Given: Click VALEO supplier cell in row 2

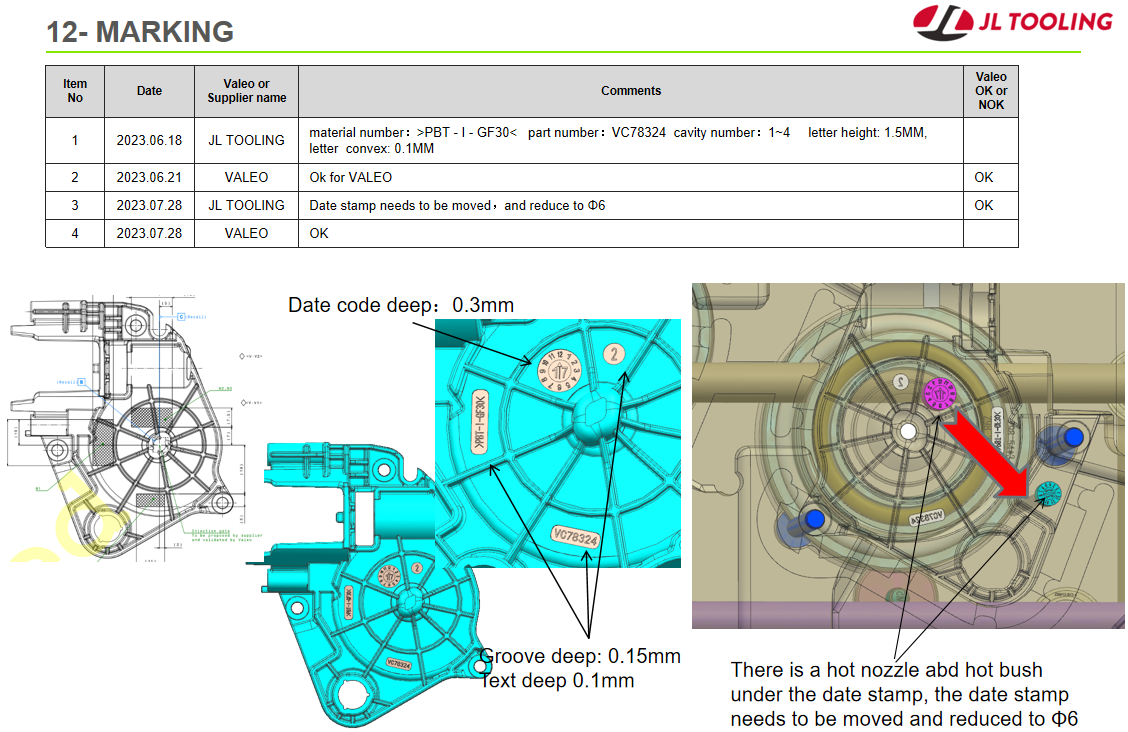Looking at the screenshot, I should pos(247,177).
